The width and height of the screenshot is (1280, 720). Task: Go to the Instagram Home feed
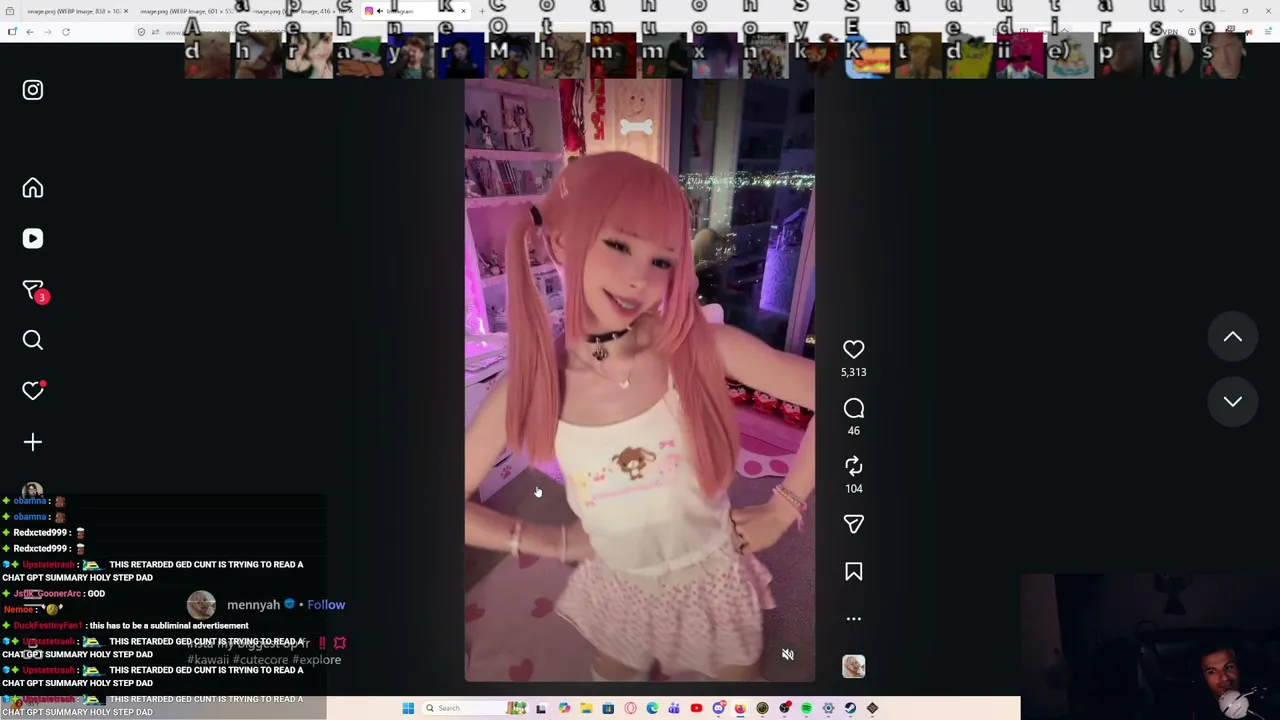(x=33, y=188)
